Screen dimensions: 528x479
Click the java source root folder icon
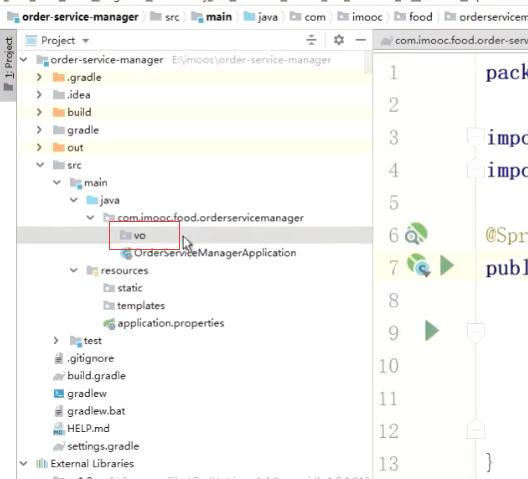(x=92, y=200)
